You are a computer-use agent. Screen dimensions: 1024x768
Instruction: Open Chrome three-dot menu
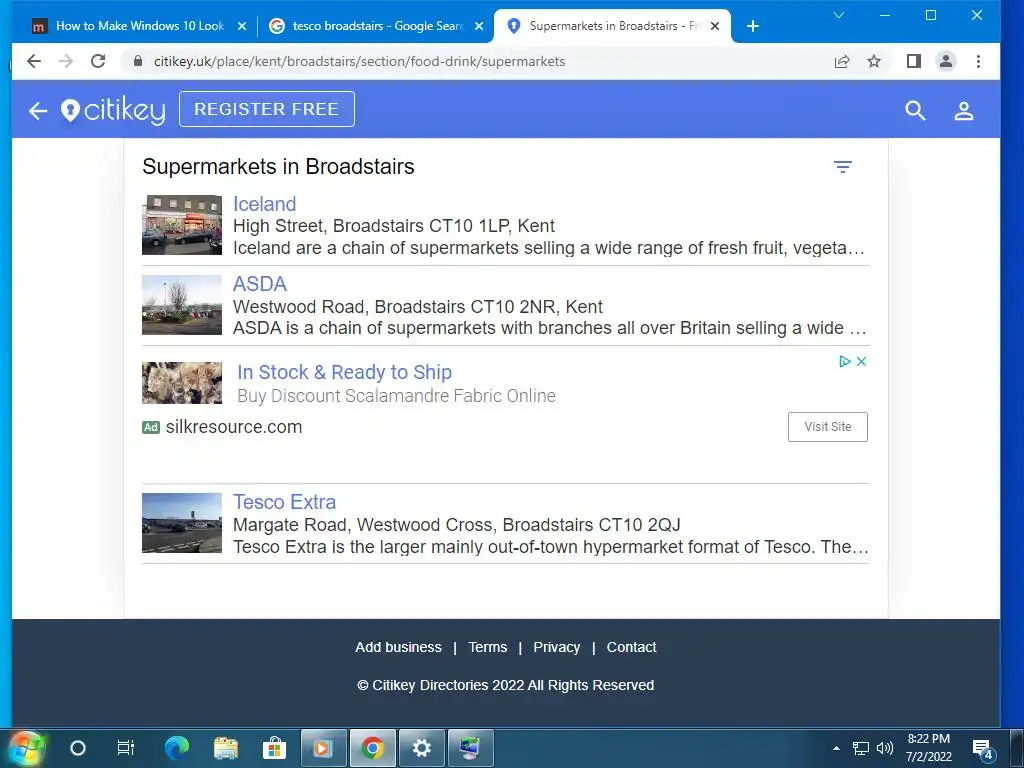(x=978, y=61)
